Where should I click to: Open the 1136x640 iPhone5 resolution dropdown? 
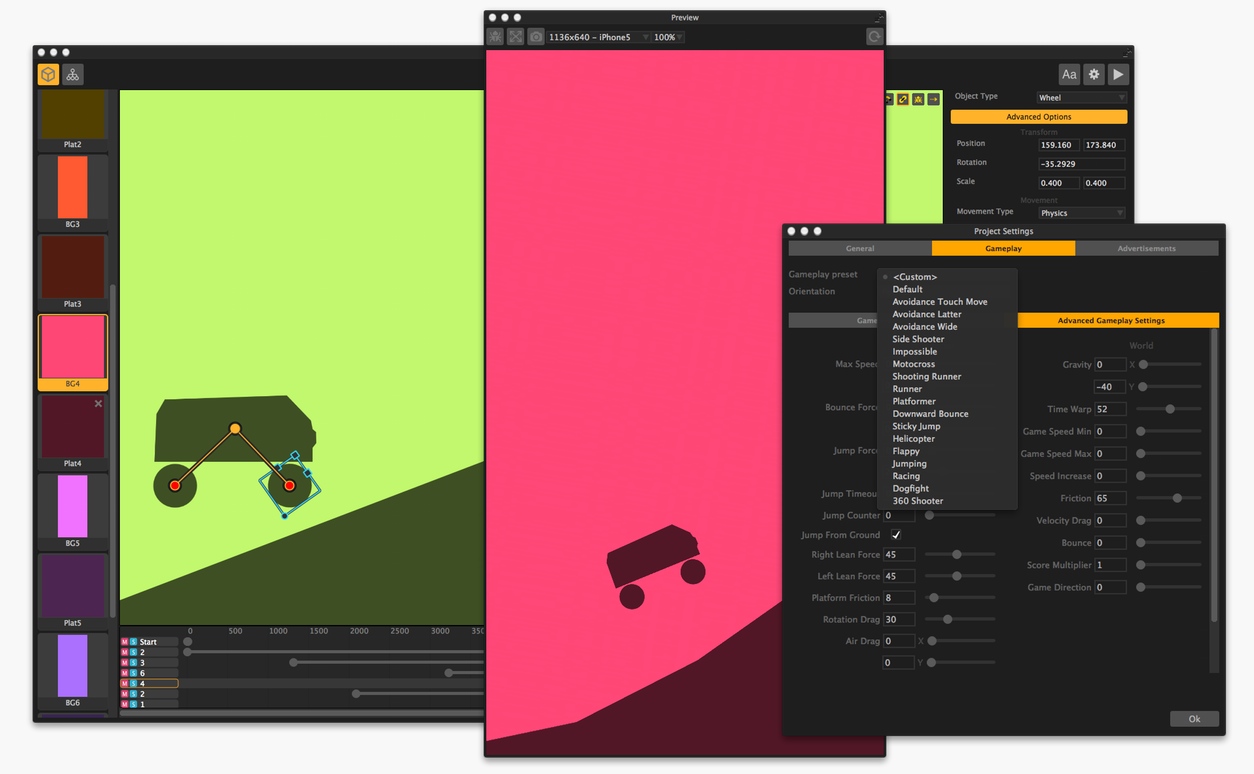pyautogui.click(x=596, y=37)
